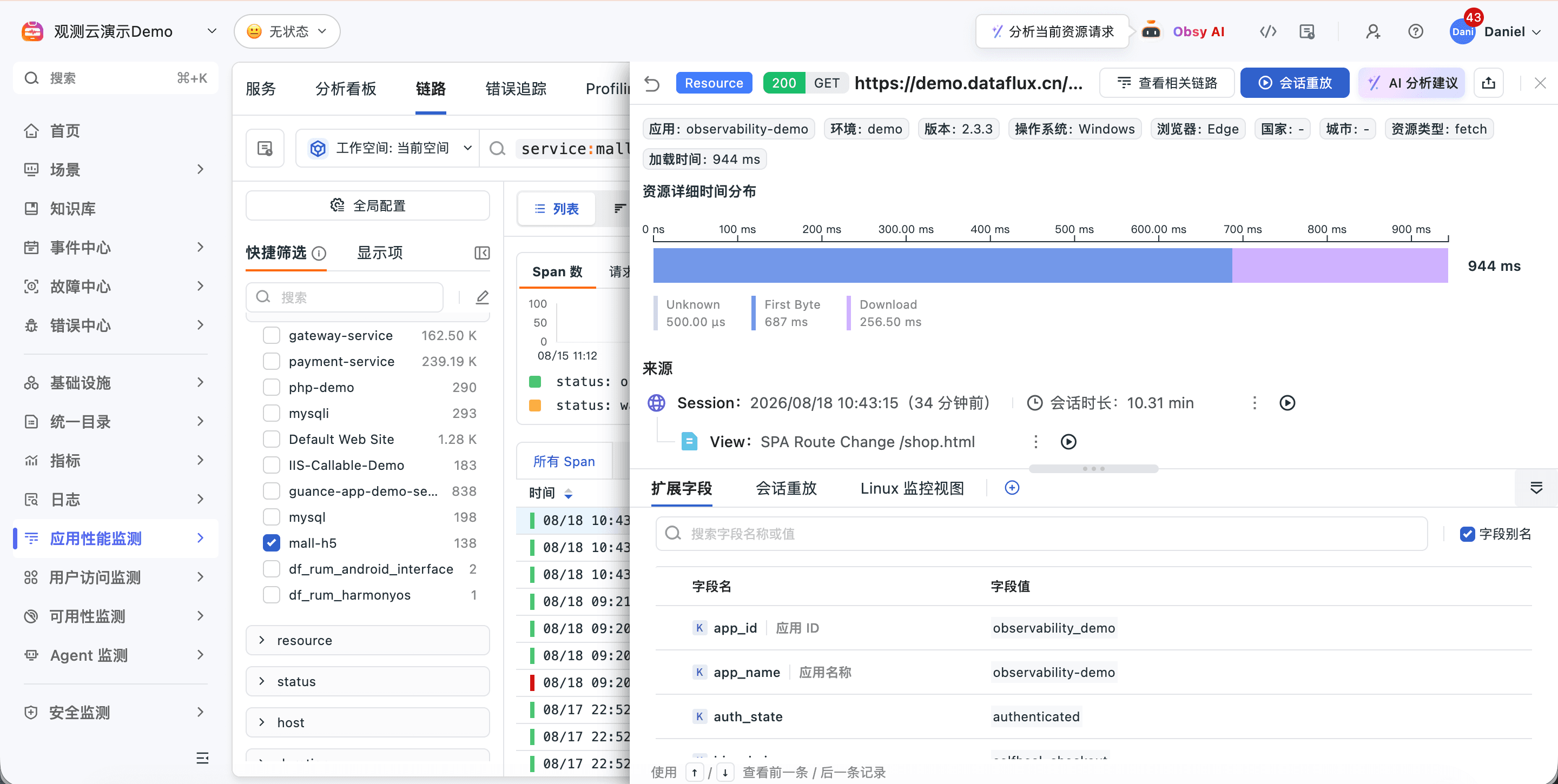Click the share/export icon in detail header

[x=1488, y=83]
